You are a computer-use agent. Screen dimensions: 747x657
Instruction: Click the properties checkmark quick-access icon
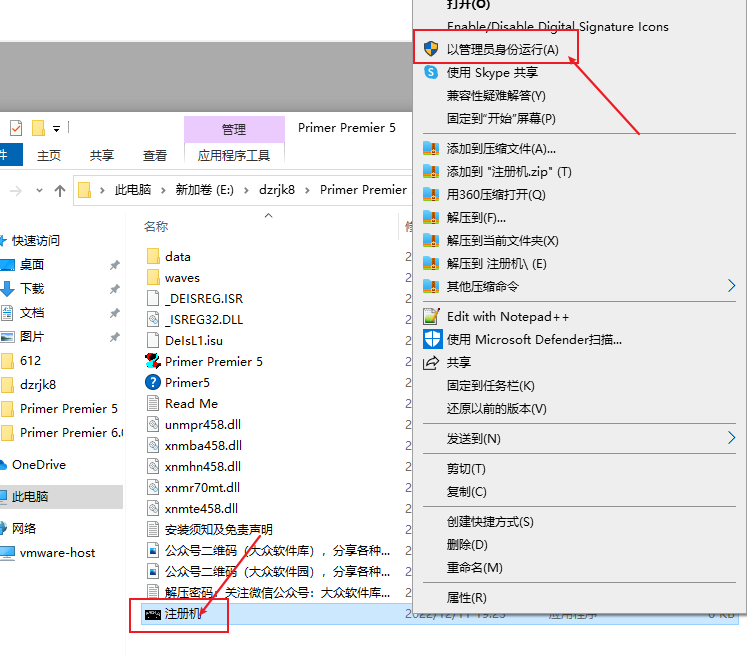16,128
